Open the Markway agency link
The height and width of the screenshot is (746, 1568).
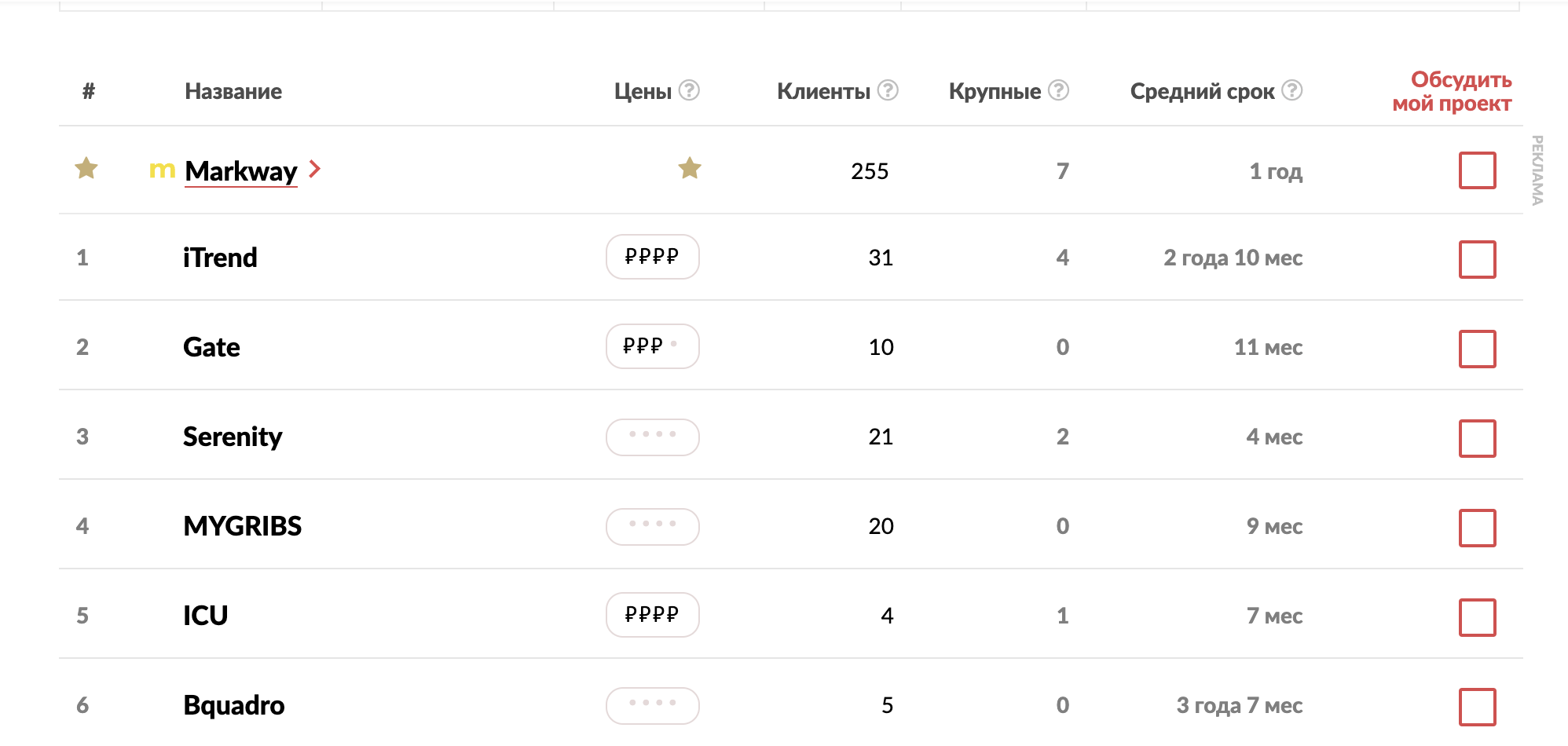(241, 171)
